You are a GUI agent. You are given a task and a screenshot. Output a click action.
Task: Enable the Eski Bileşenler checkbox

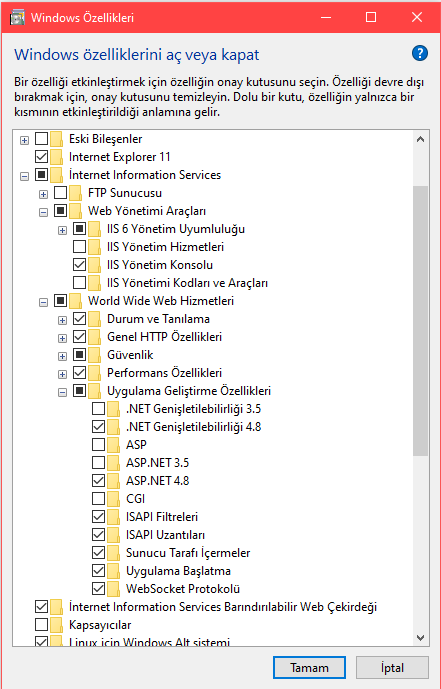pos(41,139)
